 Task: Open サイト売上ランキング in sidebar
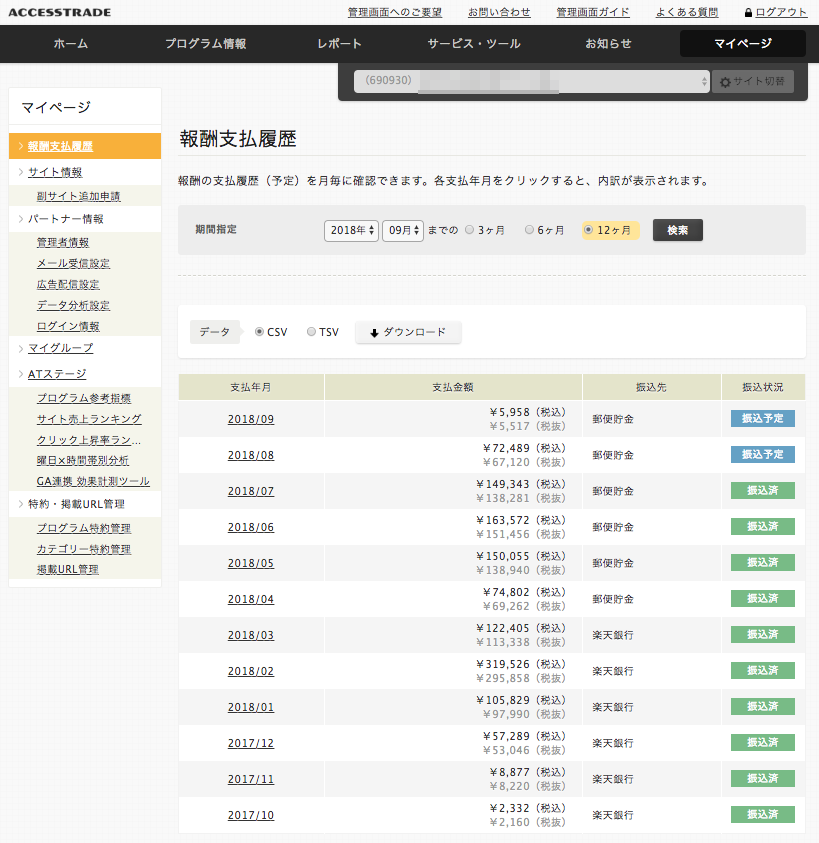pyautogui.click(x=89, y=419)
